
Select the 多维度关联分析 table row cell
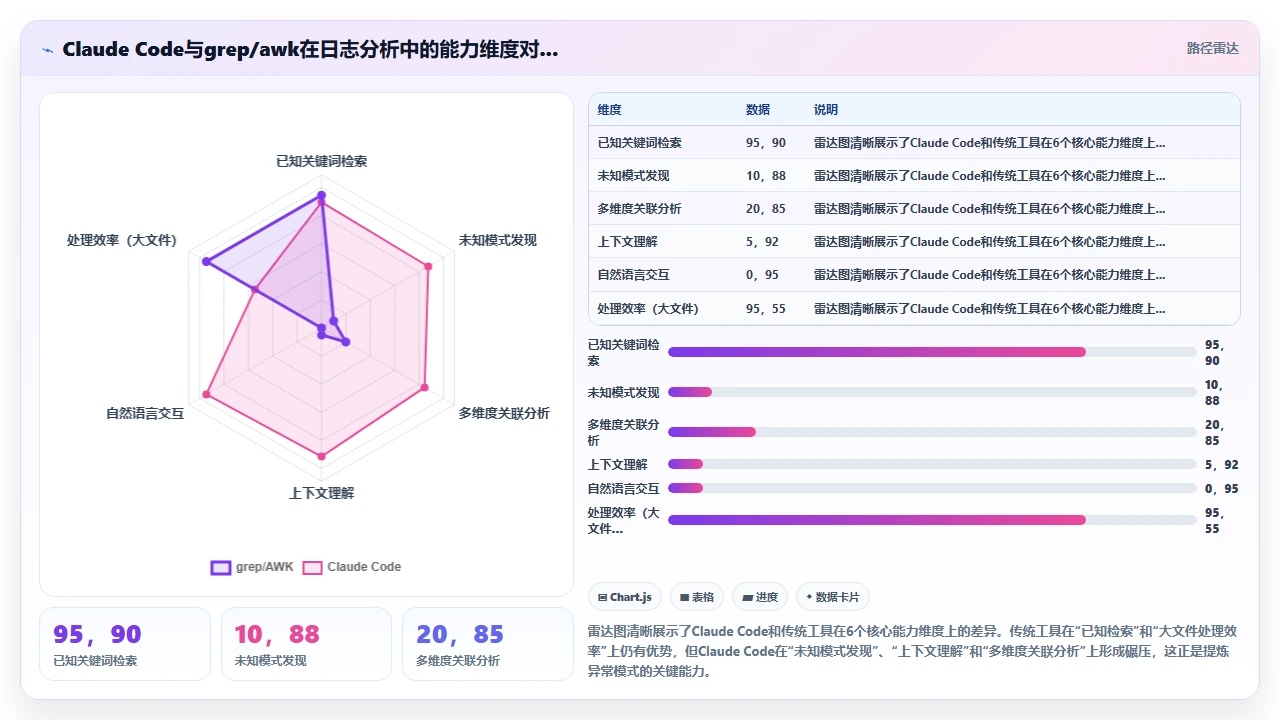point(639,209)
